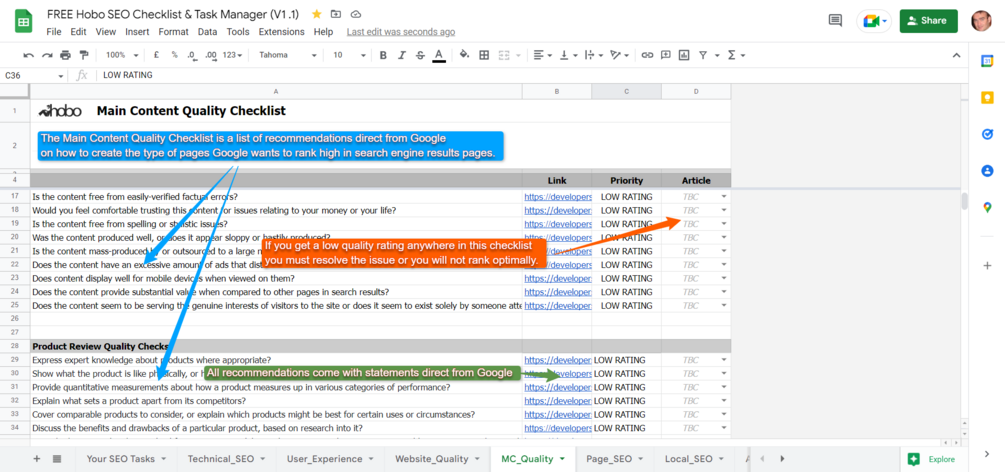Click the insert link icon
1005x472 pixels.
647,55
